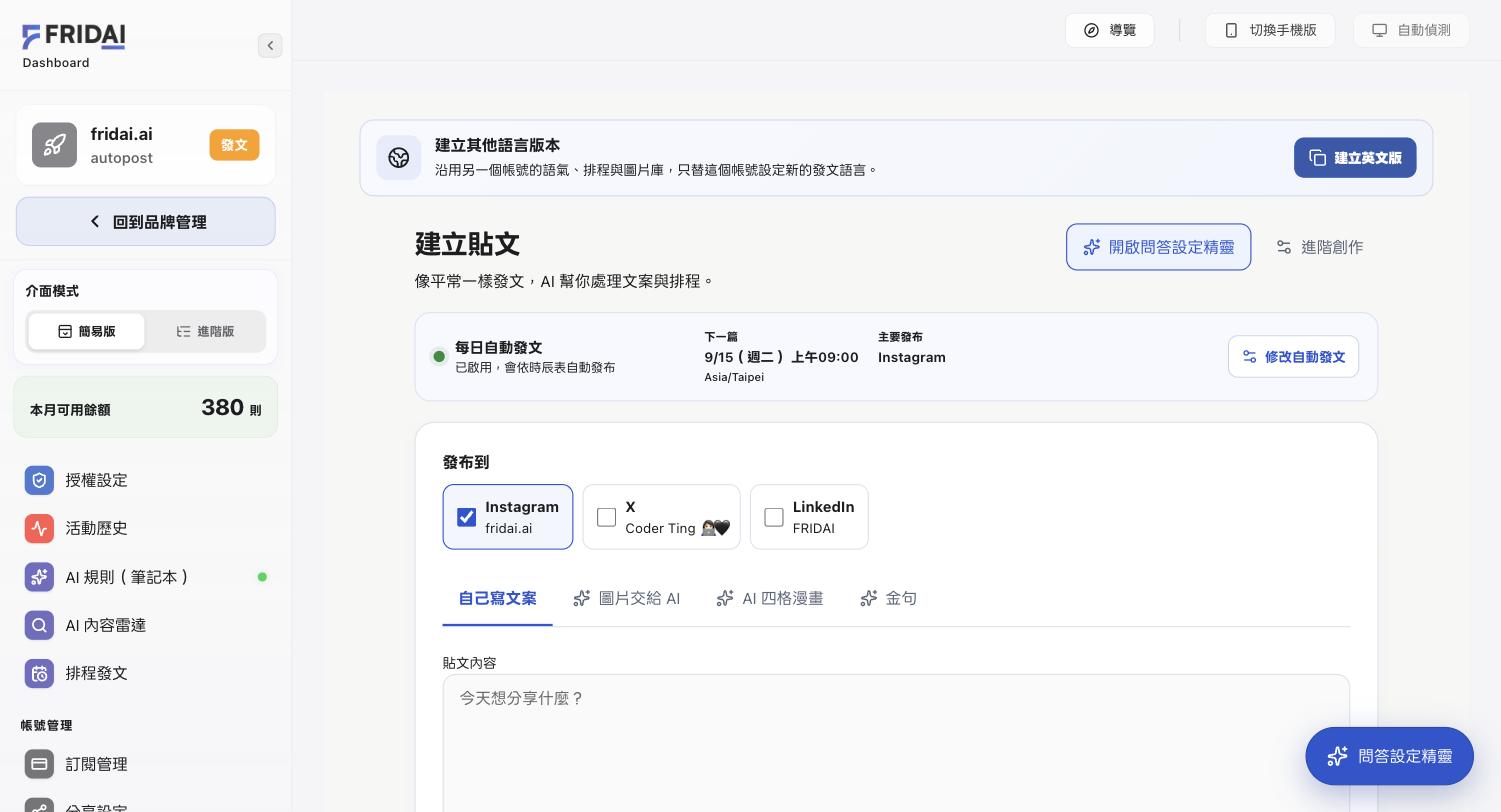Check the X Coder Ting checkbox
The width and height of the screenshot is (1501, 812).
point(606,517)
